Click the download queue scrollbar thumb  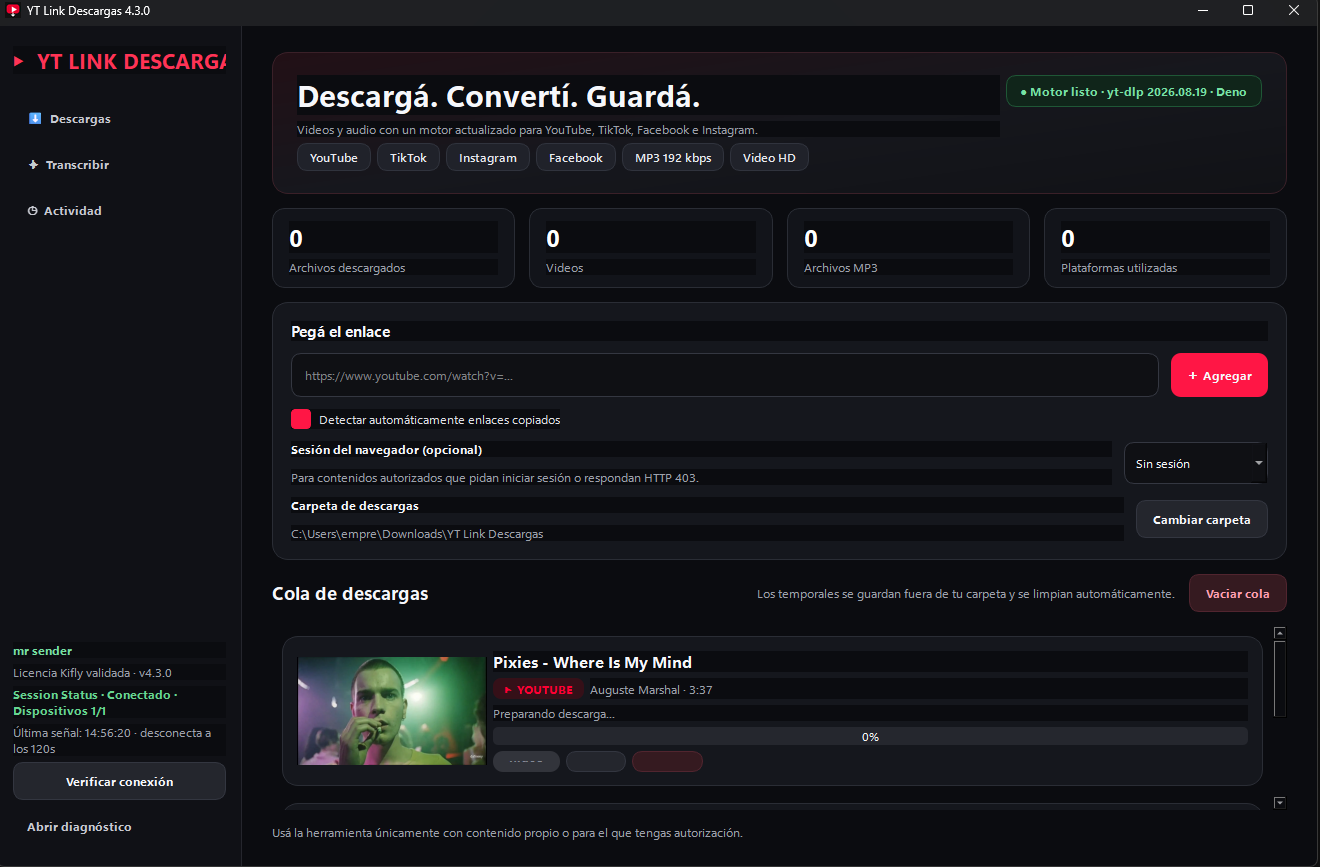click(1279, 679)
